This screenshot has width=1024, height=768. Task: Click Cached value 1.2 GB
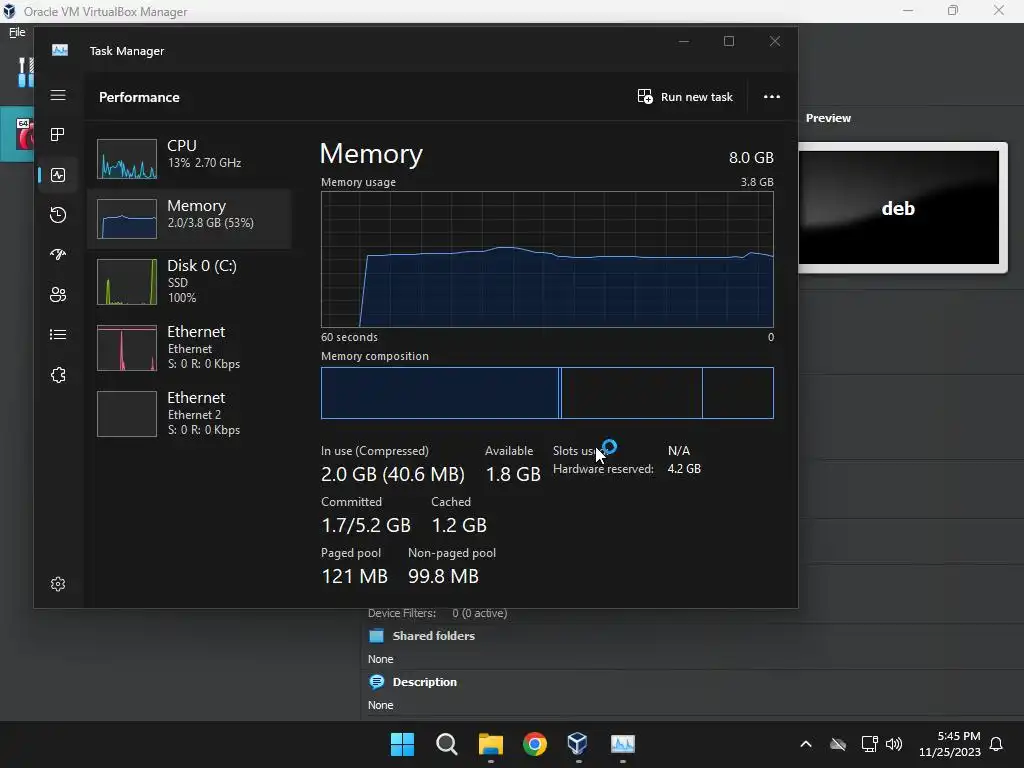459,525
